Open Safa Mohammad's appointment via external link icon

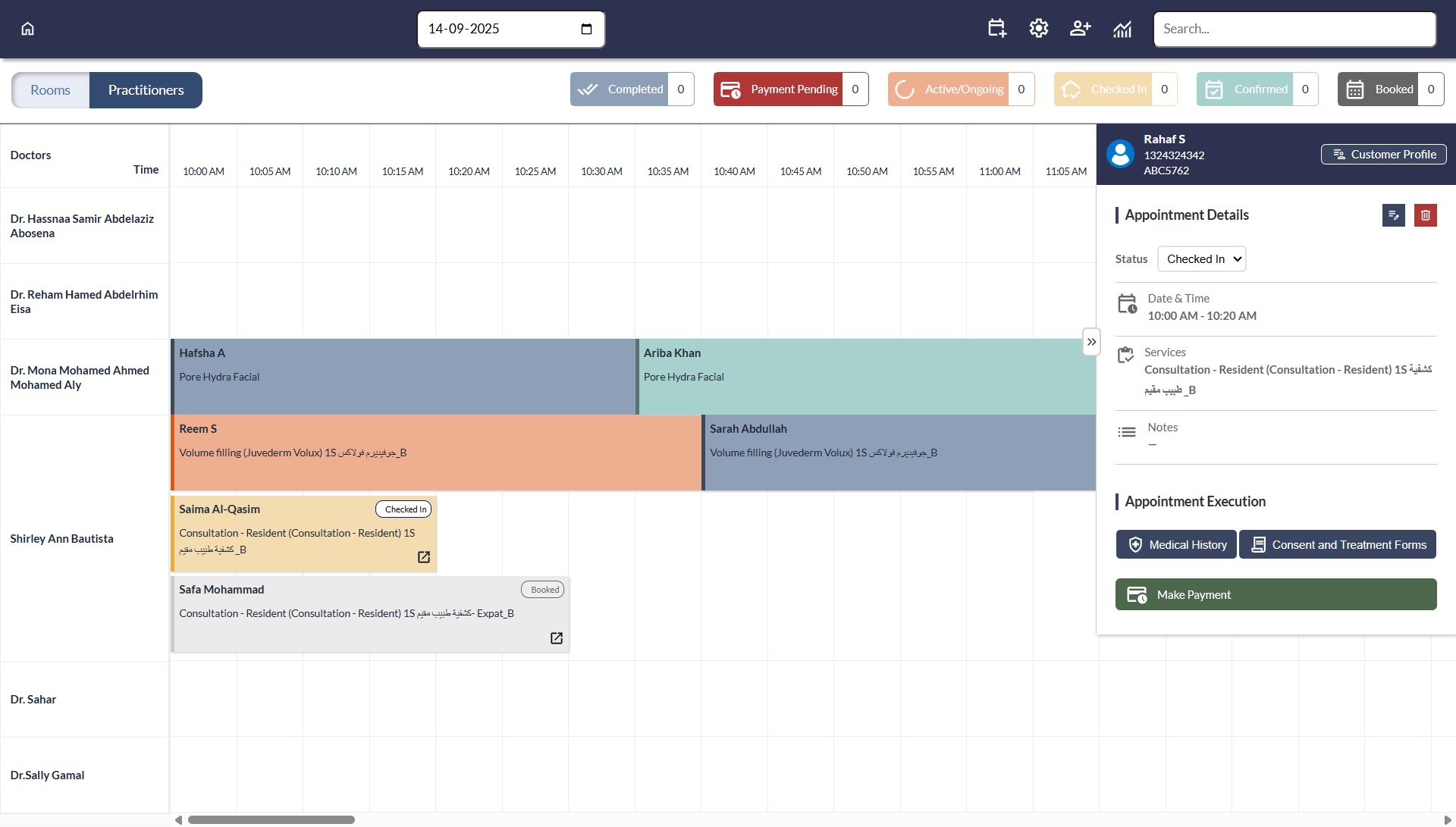tap(556, 637)
